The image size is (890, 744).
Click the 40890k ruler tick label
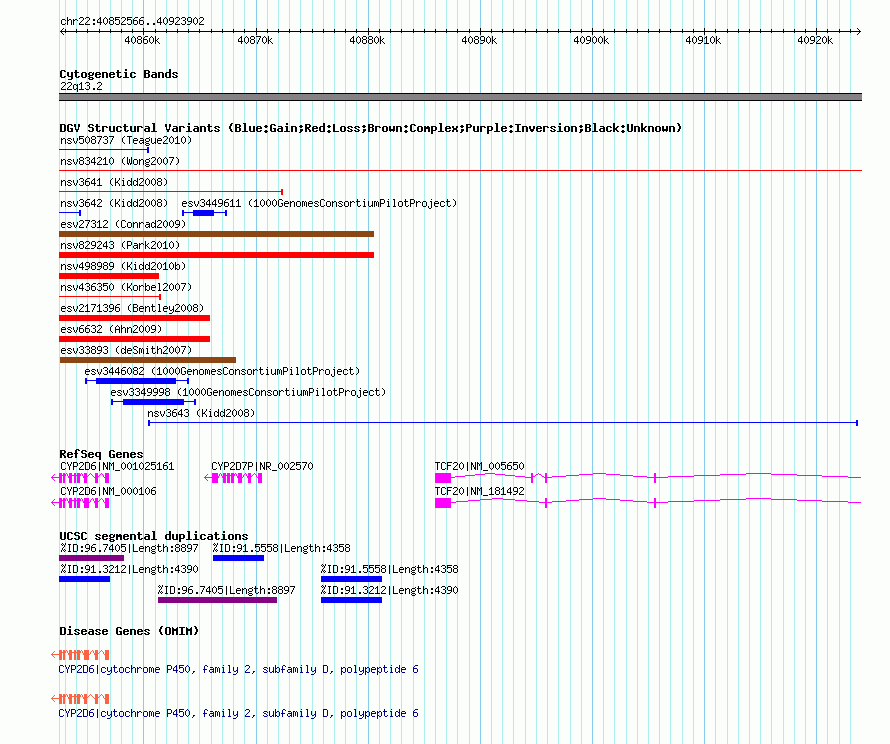click(x=479, y=40)
